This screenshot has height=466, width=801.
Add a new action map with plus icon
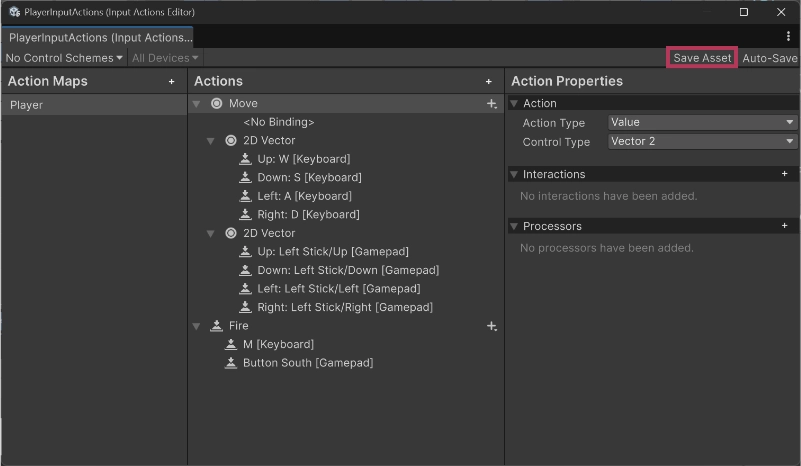tap(172, 82)
